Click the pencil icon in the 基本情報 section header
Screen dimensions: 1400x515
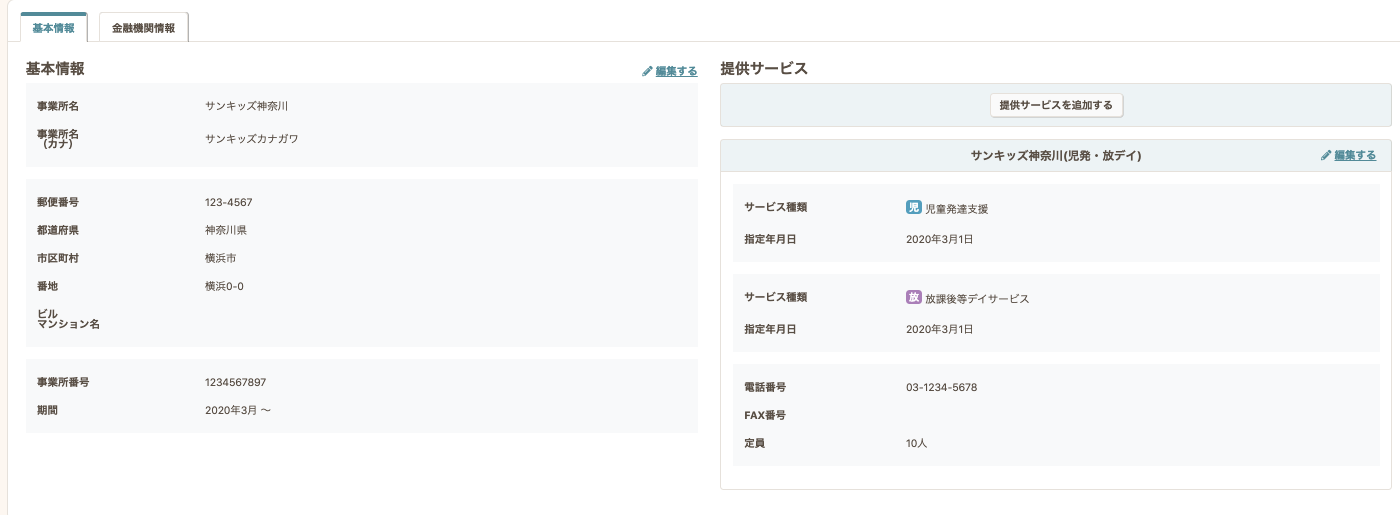647,72
